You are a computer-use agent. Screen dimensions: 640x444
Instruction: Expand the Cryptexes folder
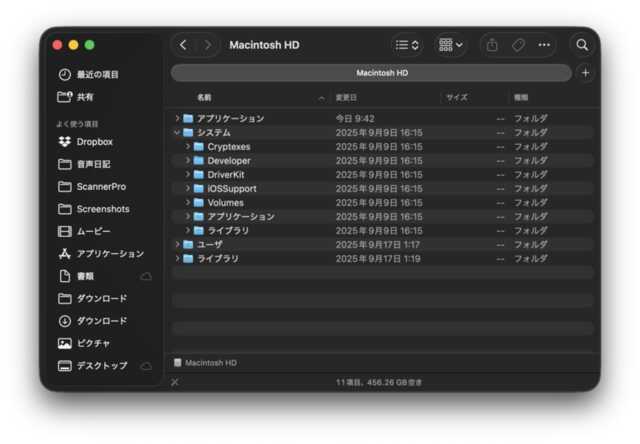point(187,147)
